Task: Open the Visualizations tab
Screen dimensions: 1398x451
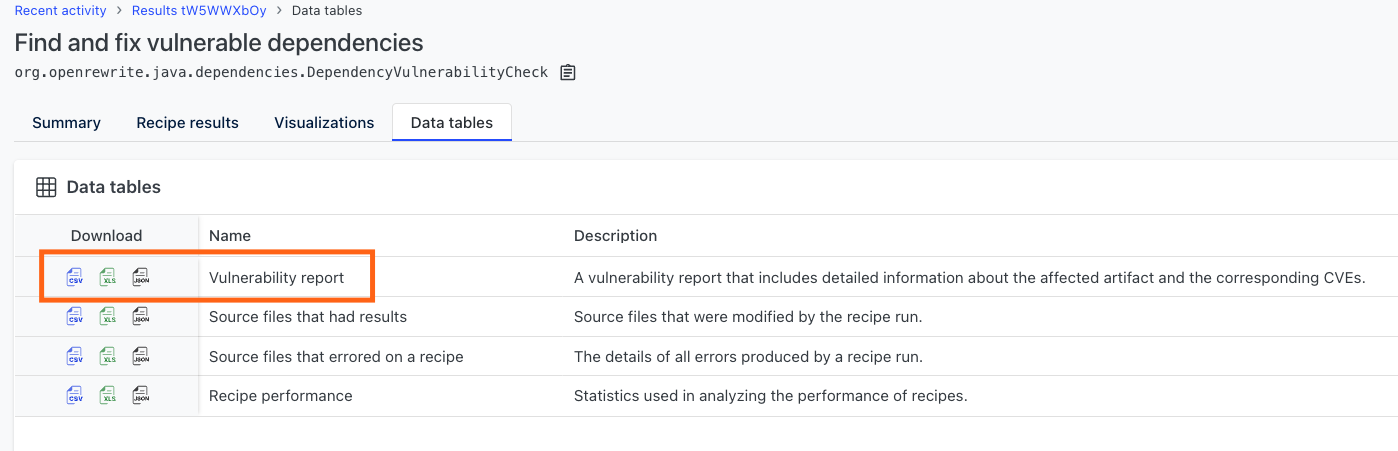Action: coord(324,122)
